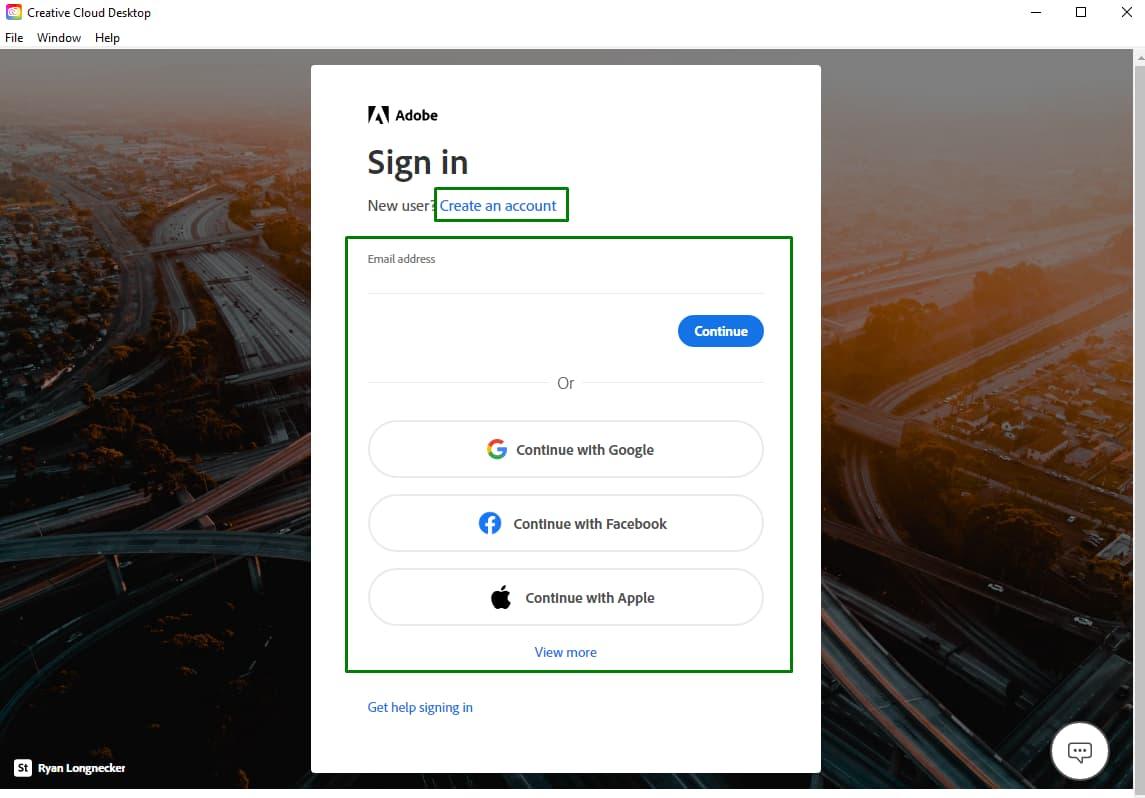Choose Continue with Facebook
1145x798 pixels.
pyautogui.click(x=565, y=523)
